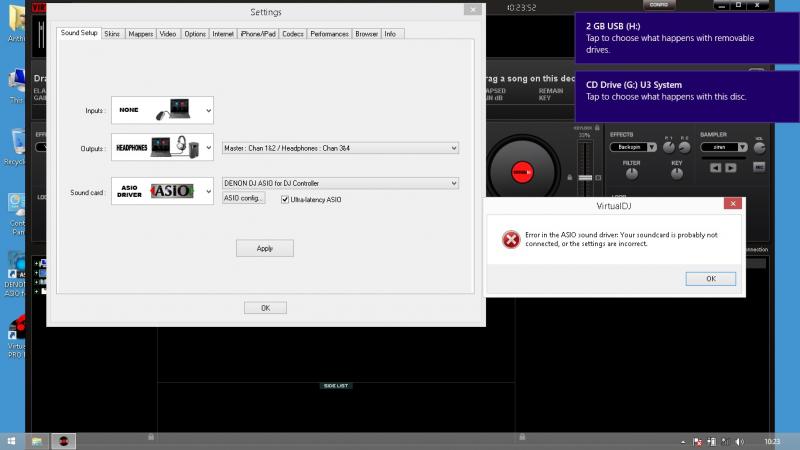Tap the 2 GB USB (H:) notification
This screenshot has width=800, height=450.
[687, 38]
